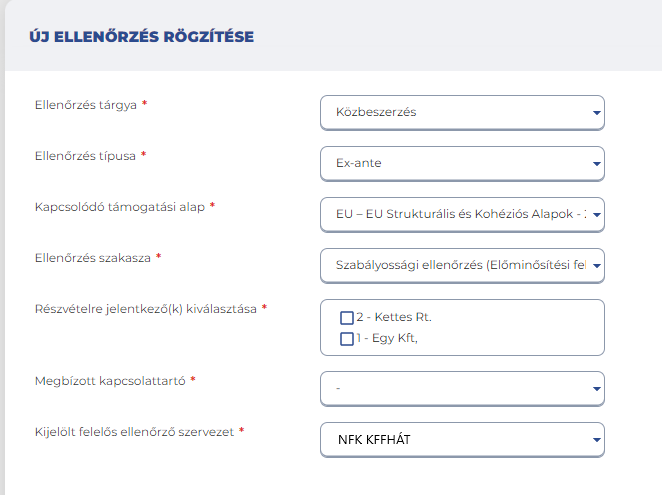662x495 pixels.
Task: Select the 1 - Egy Kft, label text
Action: [x=387, y=338]
